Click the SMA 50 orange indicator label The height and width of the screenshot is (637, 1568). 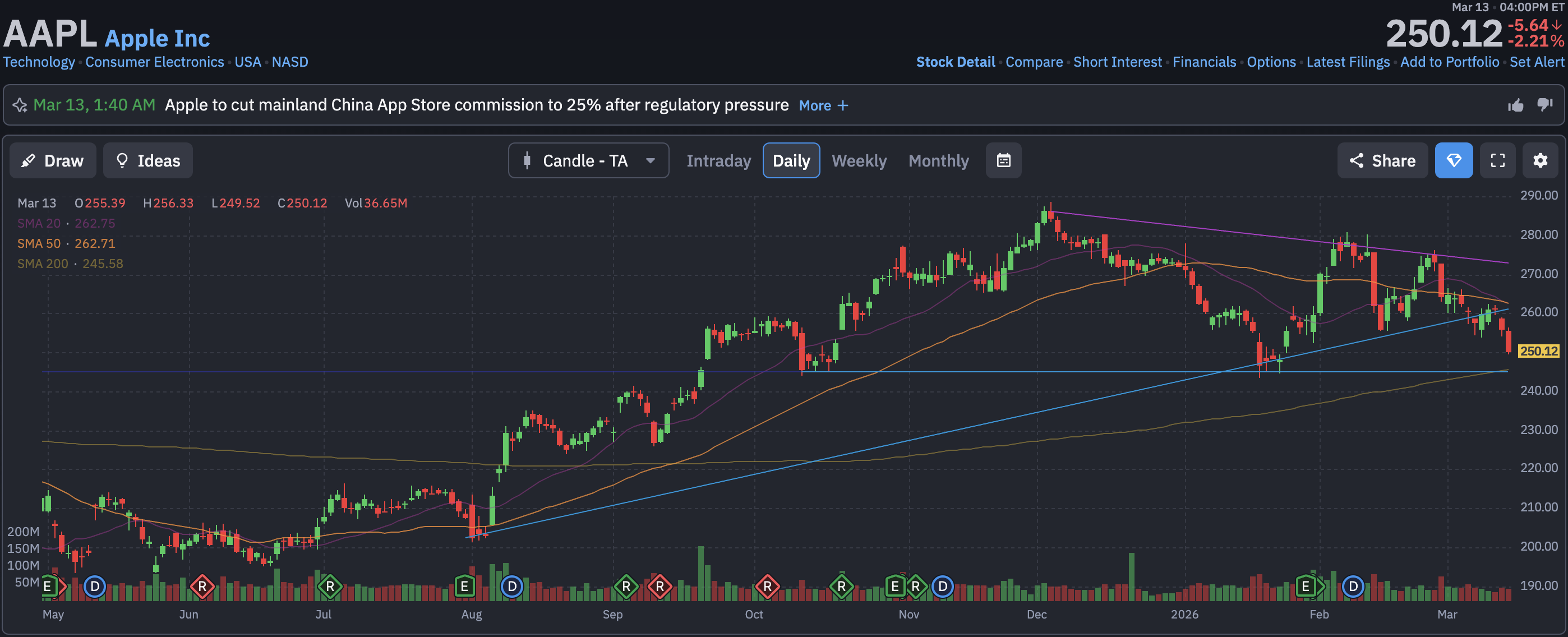(x=39, y=243)
